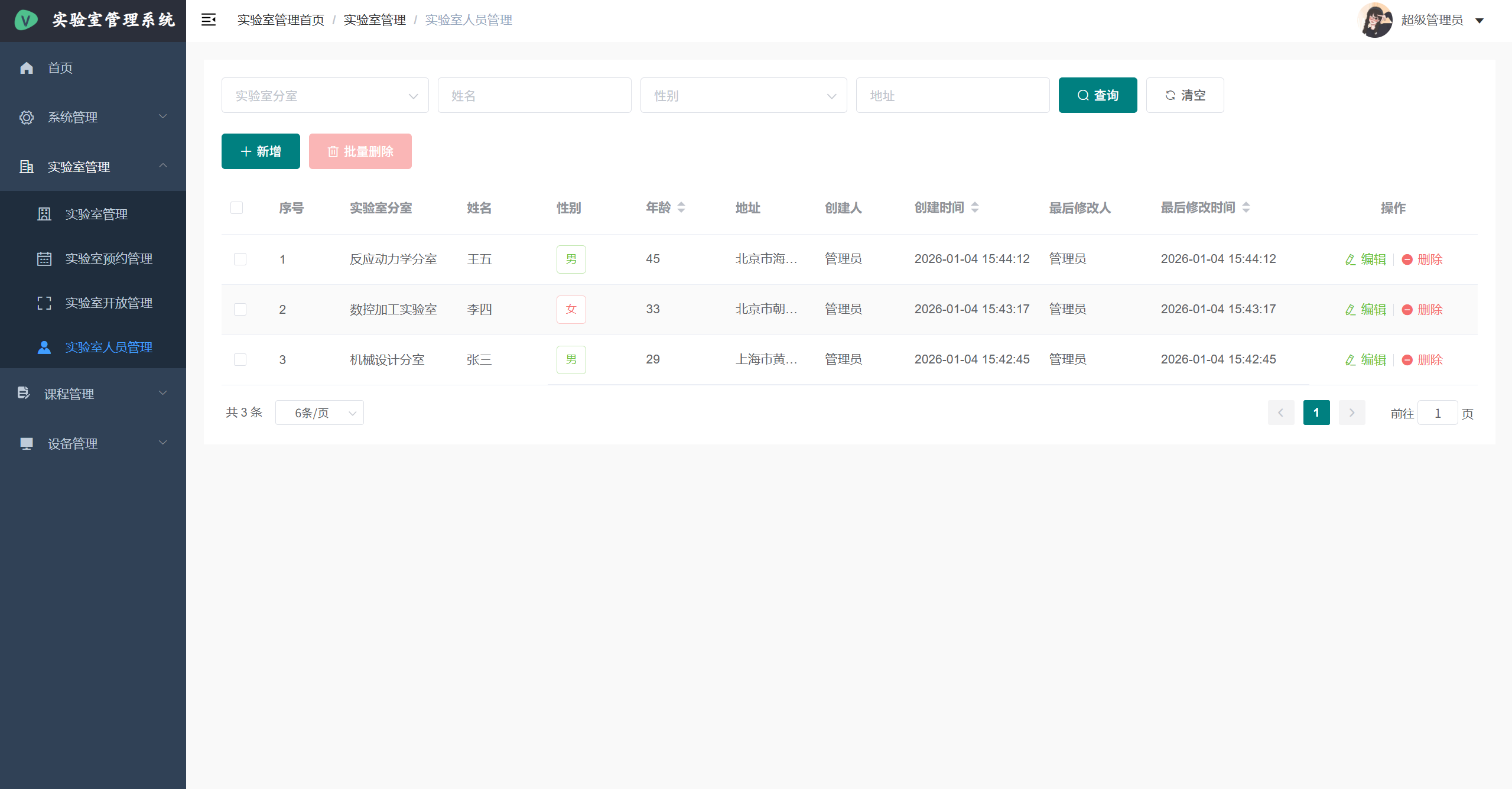Click the calendar icon for 实验室预约管理

(x=44, y=259)
